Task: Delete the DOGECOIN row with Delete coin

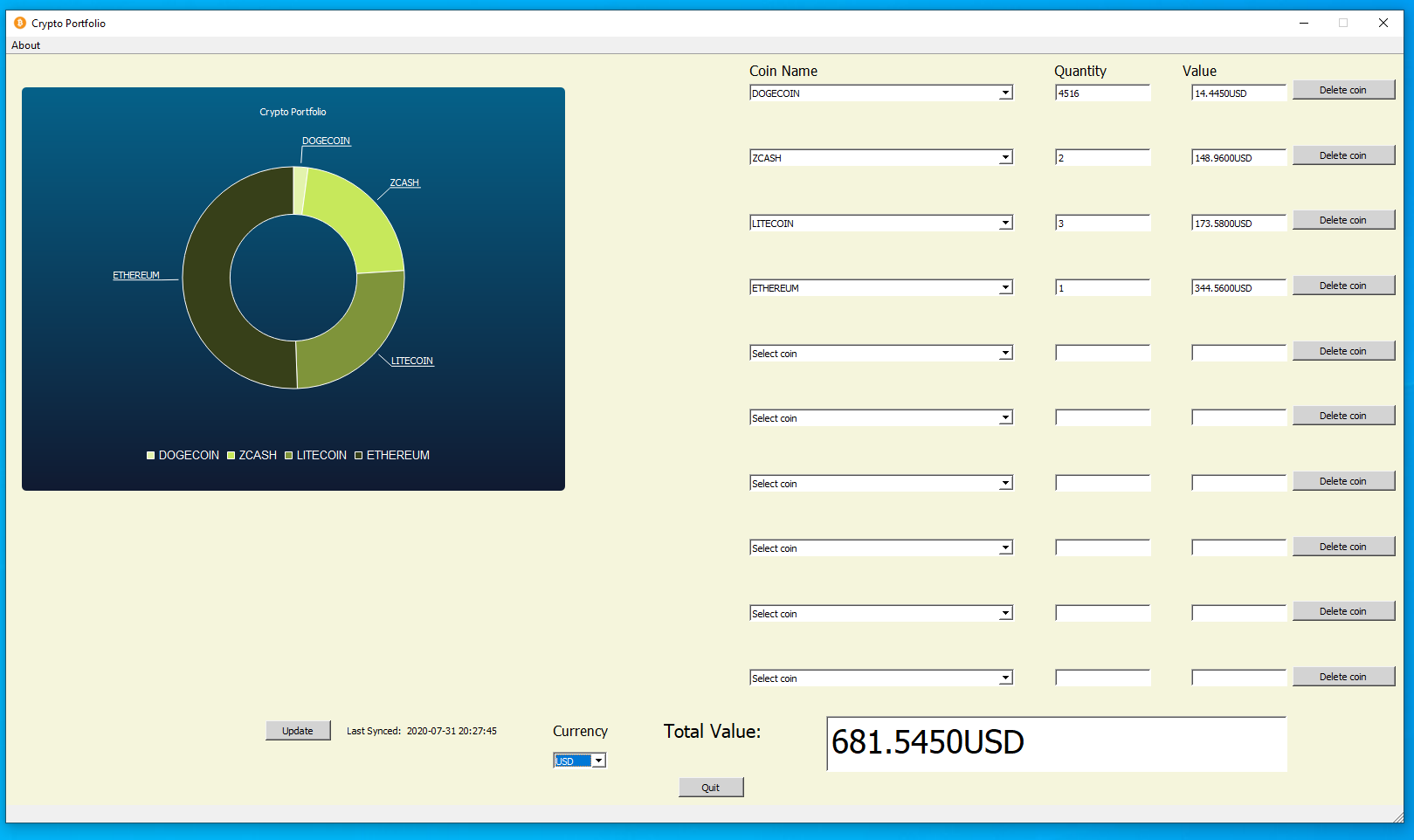Action: 1343,90
